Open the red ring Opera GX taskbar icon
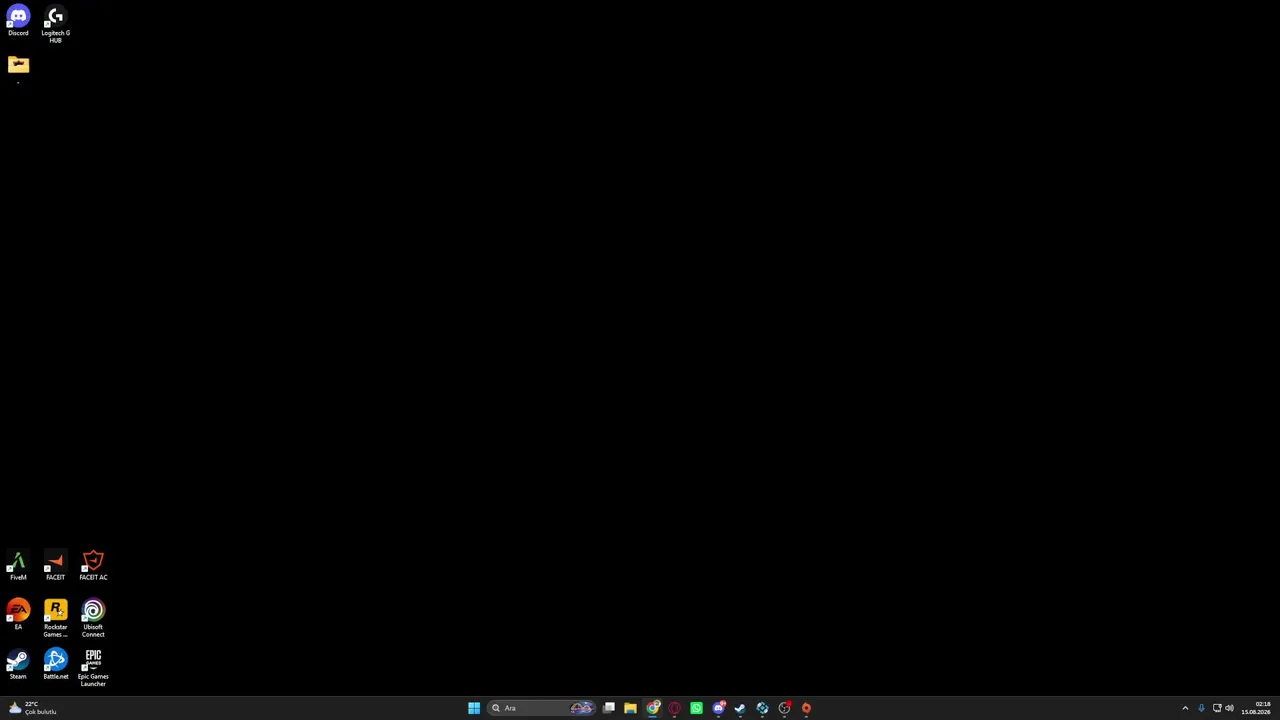 coord(675,708)
